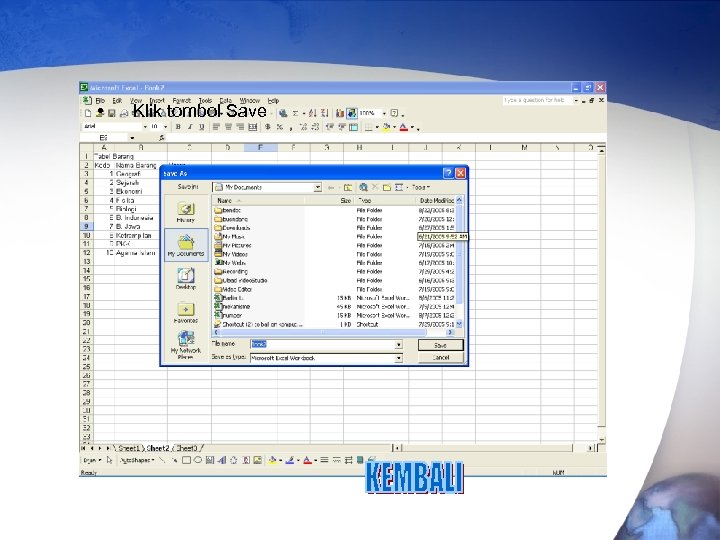Open the Edit menu
The width and height of the screenshot is (720, 540).
117,101
